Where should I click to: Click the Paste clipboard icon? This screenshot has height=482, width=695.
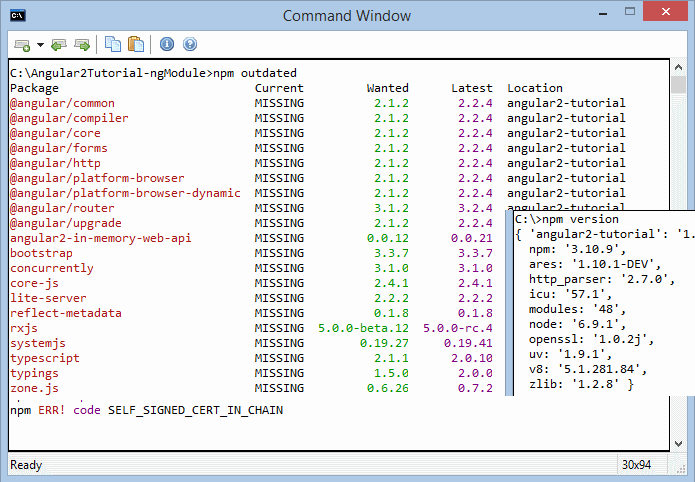point(136,44)
